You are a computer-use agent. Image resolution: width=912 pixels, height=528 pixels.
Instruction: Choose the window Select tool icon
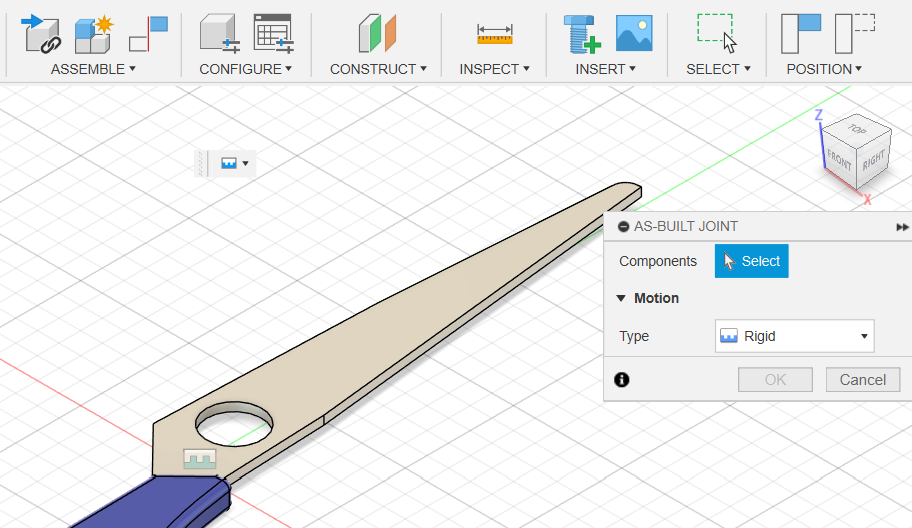[x=716, y=32]
